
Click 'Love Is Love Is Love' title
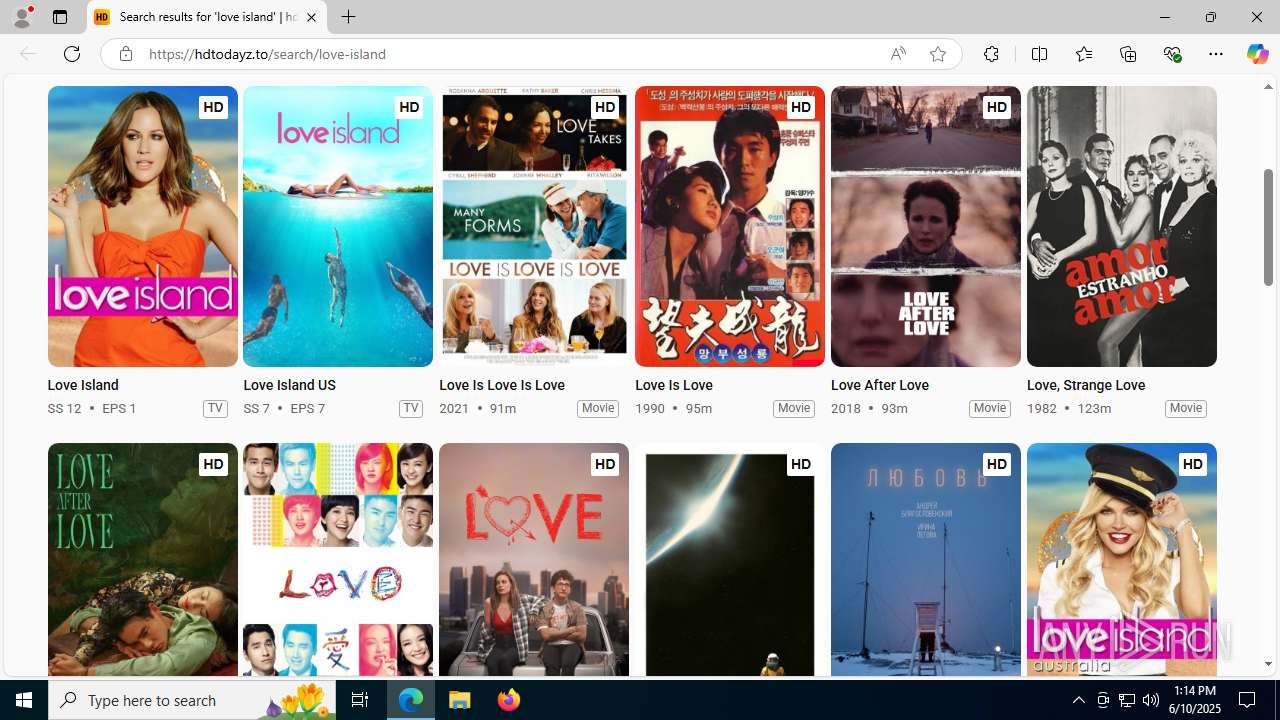(502, 385)
